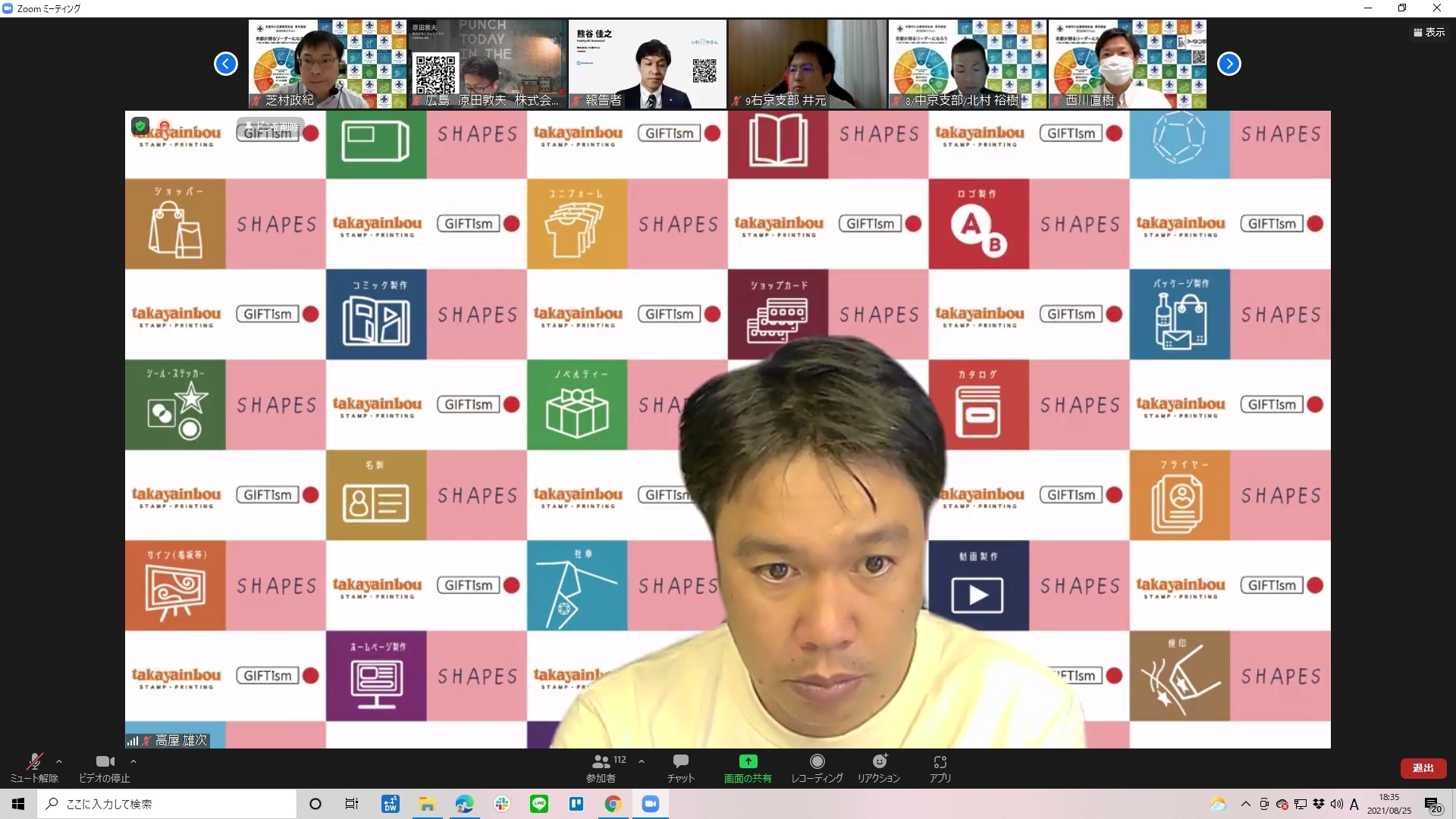Open meeting encryption shield info icon
This screenshot has height=819, width=1456.
140,126
